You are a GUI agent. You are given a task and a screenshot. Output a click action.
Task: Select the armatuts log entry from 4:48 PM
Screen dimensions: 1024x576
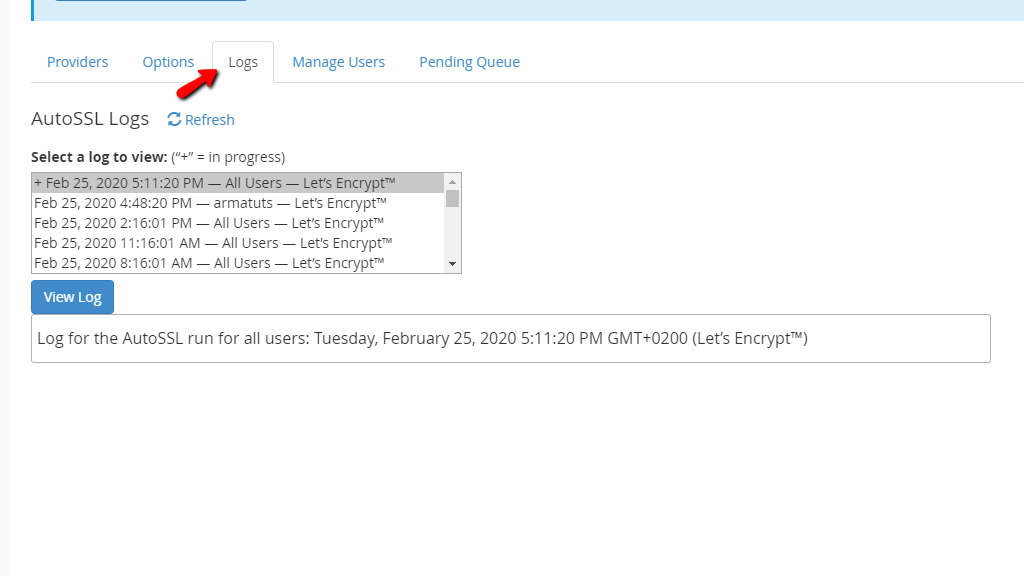[x=210, y=202]
